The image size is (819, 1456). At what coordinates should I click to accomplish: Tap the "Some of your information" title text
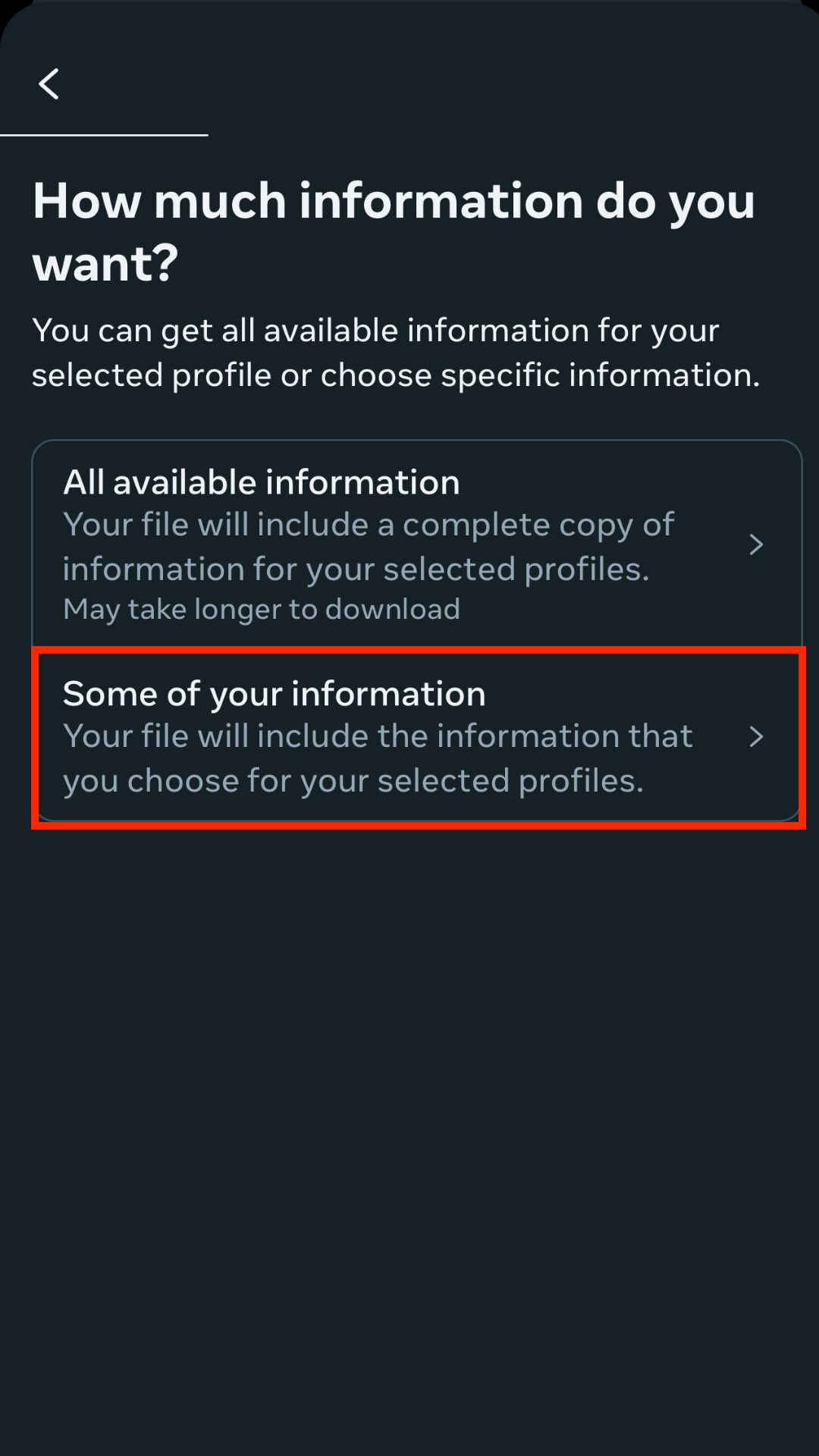click(x=274, y=694)
